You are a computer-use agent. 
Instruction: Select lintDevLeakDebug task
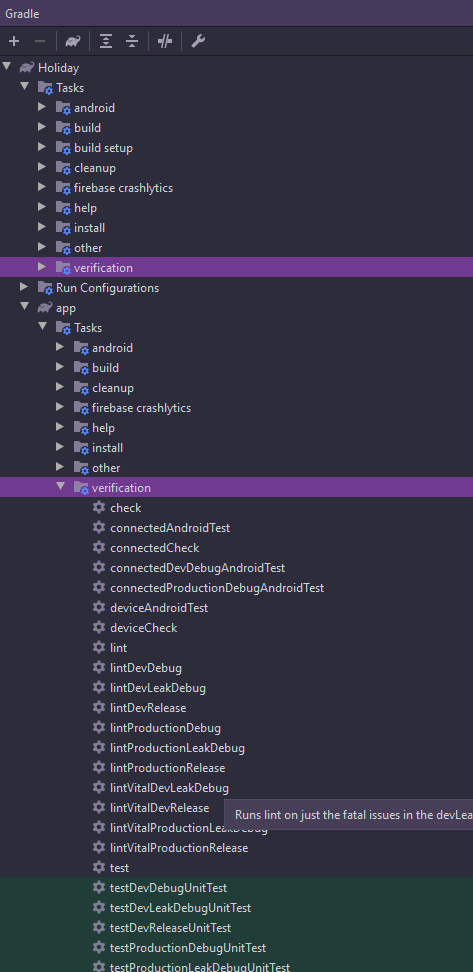[x=158, y=688]
